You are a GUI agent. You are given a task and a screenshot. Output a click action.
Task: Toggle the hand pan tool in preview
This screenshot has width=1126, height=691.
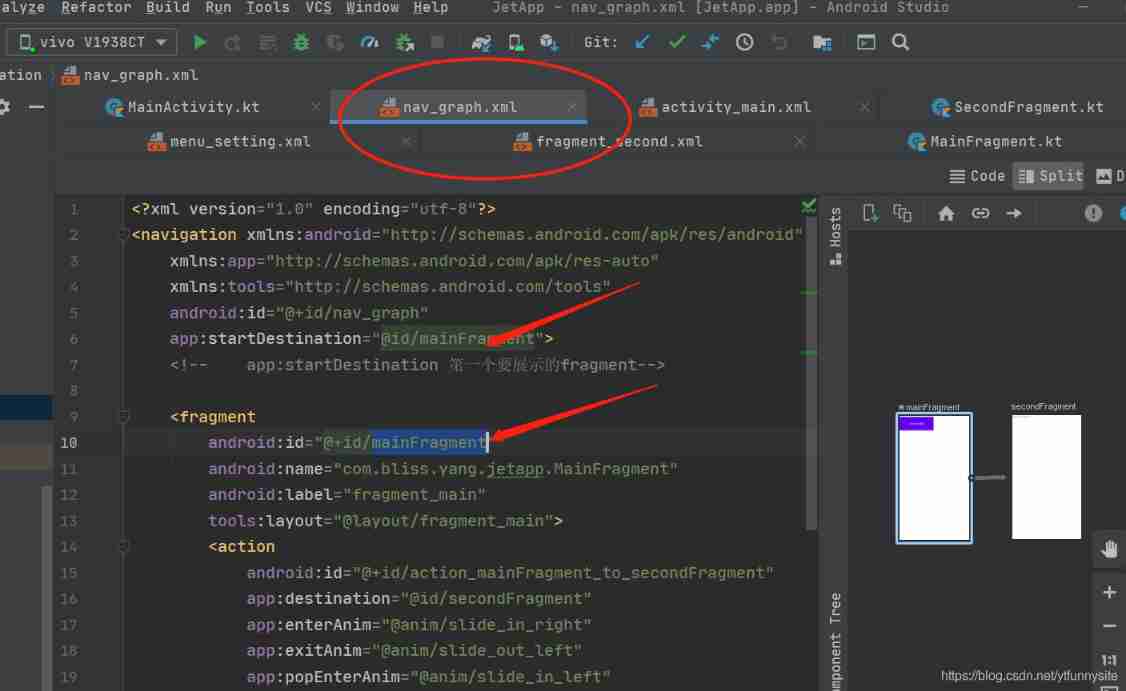tap(1108, 548)
